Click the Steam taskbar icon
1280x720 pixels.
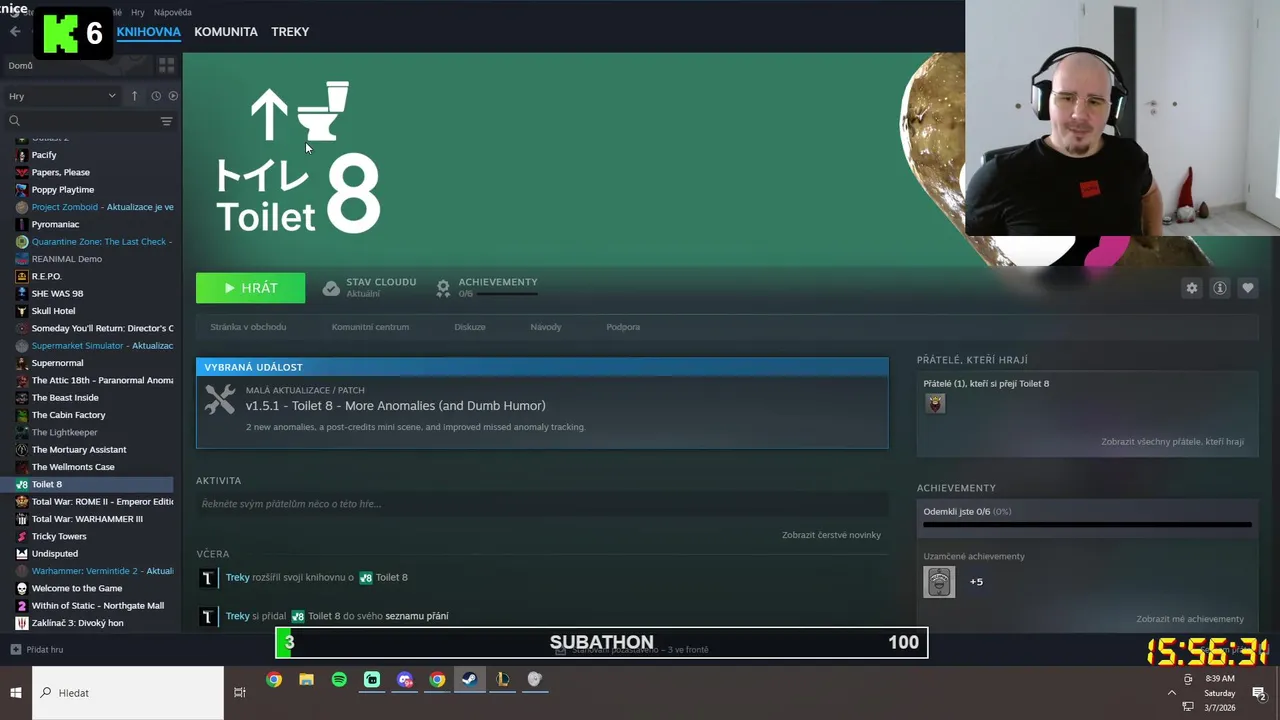click(469, 679)
